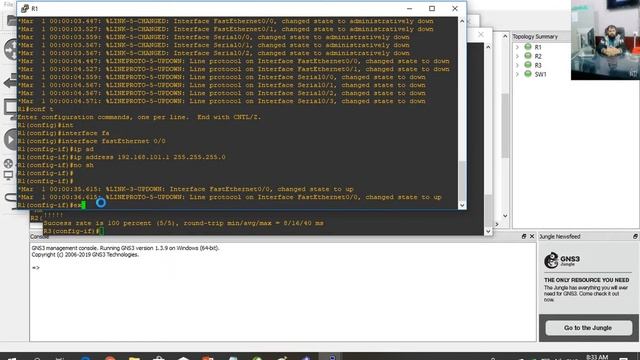Select the all devices icon in GNS3 sidebar

coord(8,164)
